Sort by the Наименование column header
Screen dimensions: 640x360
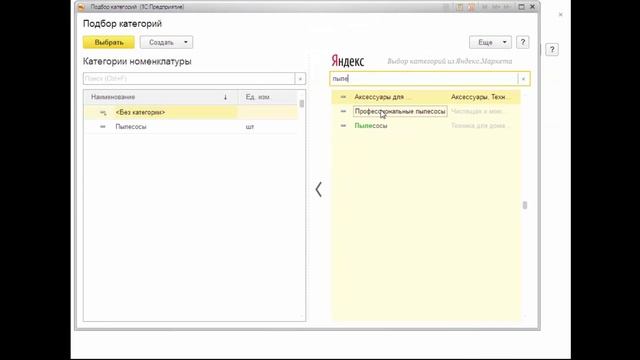click(160, 97)
